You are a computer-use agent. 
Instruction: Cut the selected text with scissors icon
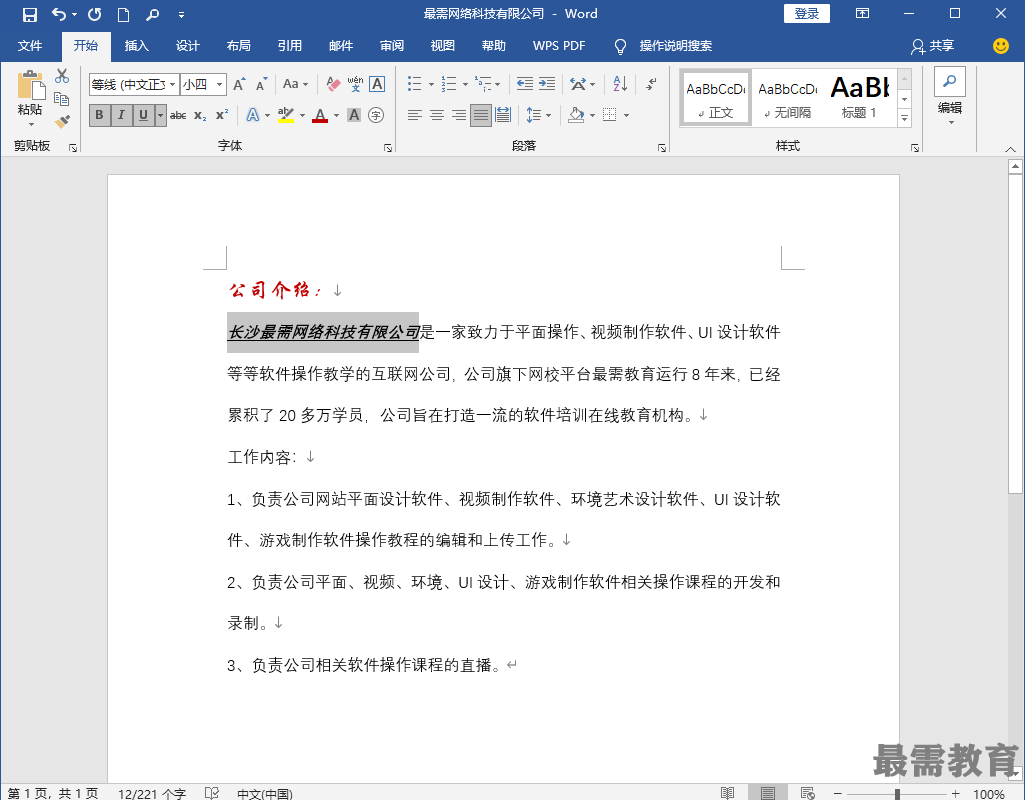(62, 76)
